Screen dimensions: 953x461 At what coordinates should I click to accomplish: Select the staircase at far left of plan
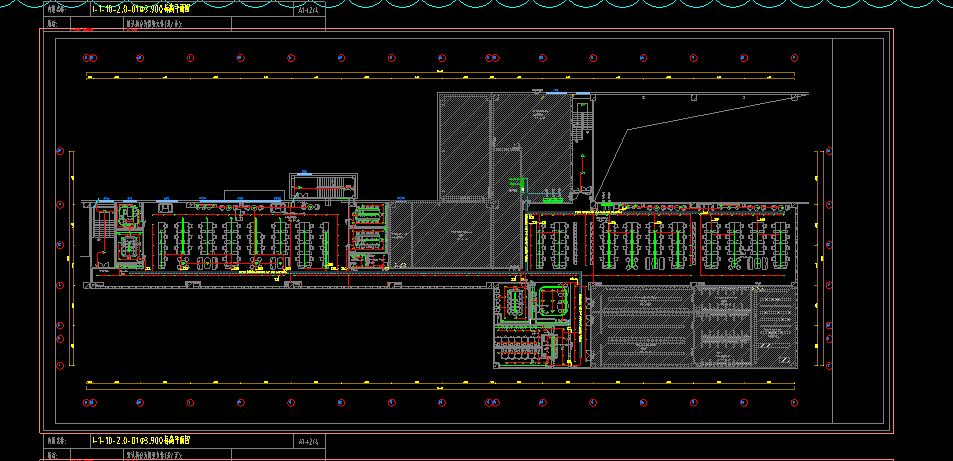coord(101,230)
